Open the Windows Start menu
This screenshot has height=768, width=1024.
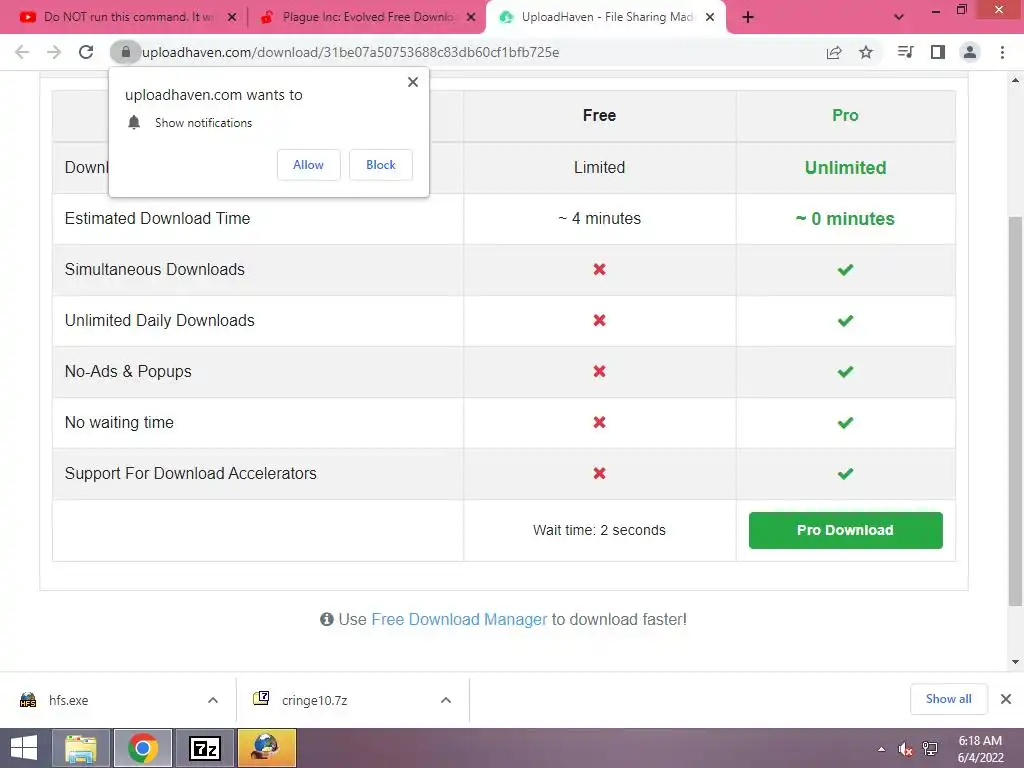click(x=24, y=748)
